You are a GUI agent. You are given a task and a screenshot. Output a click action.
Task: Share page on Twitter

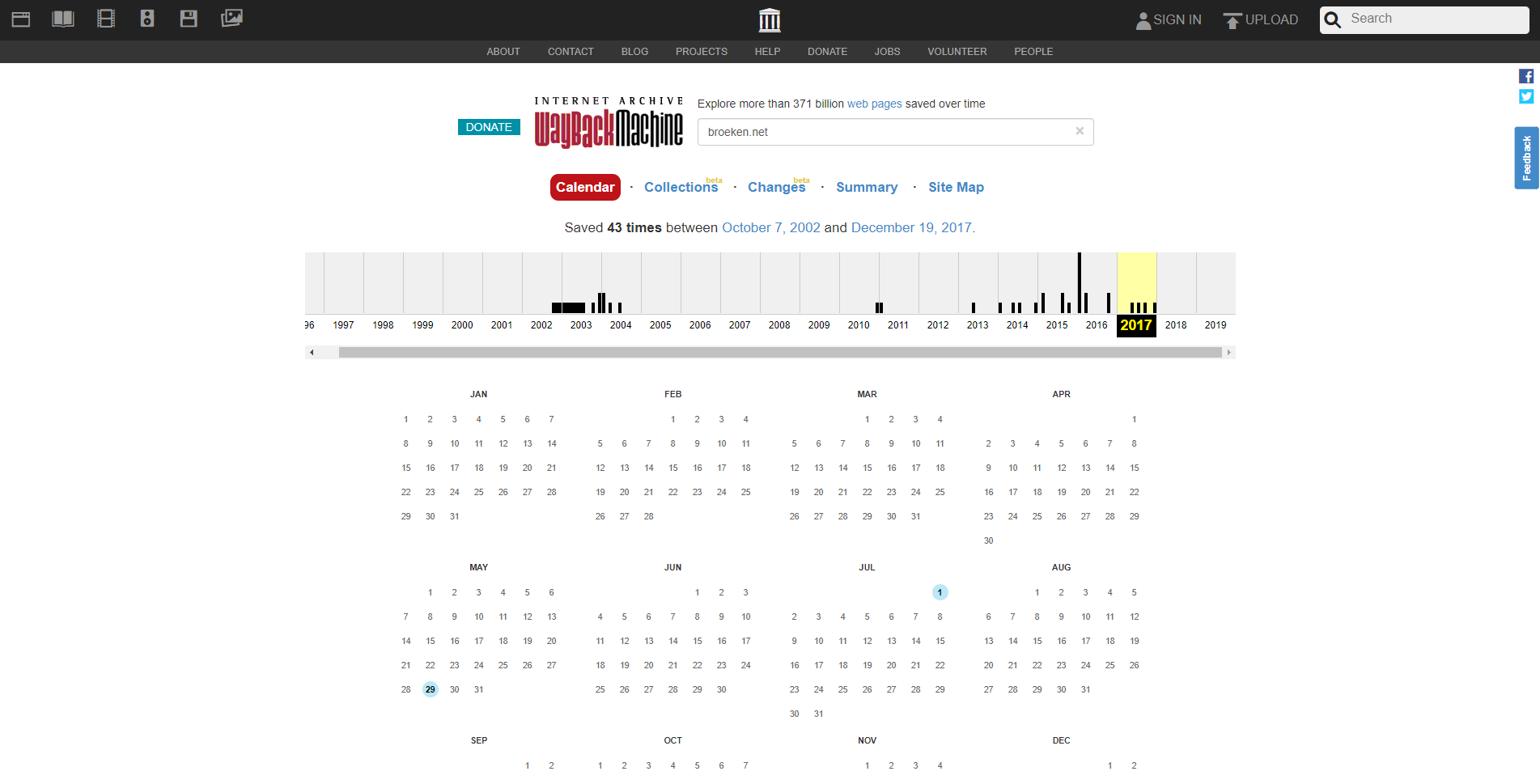pos(1526,96)
